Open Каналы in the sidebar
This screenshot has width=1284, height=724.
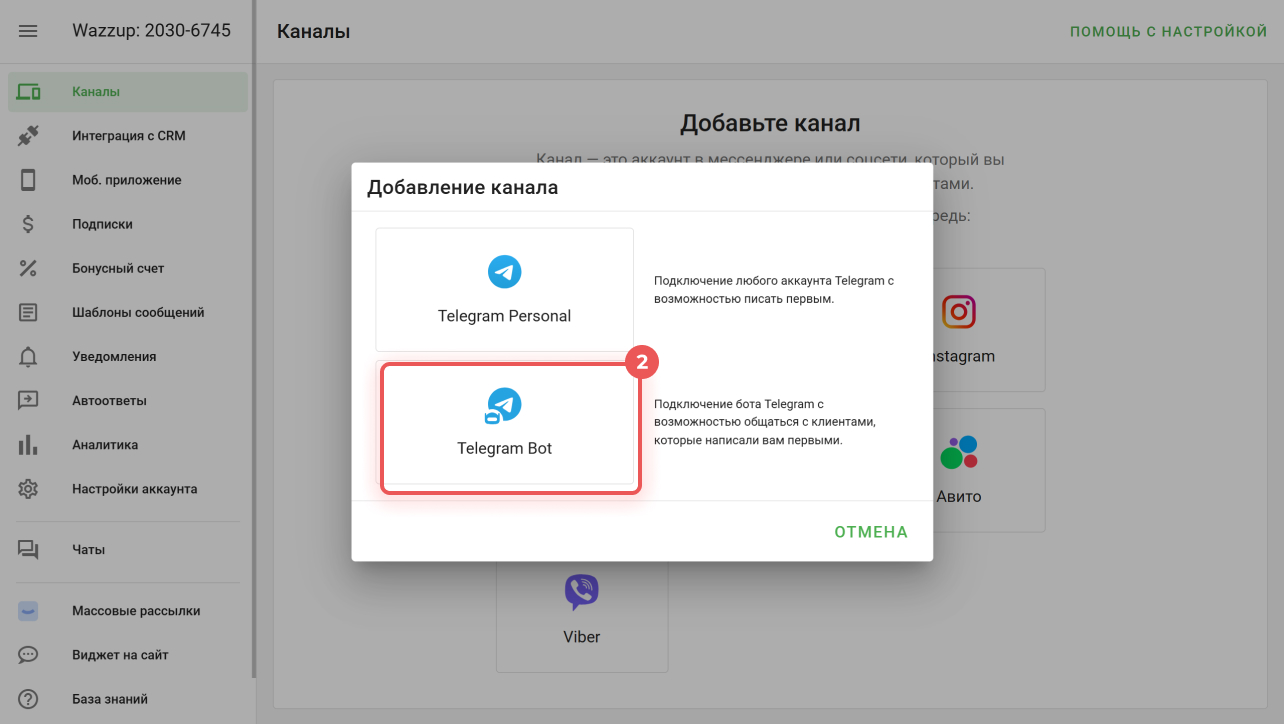(x=128, y=92)
